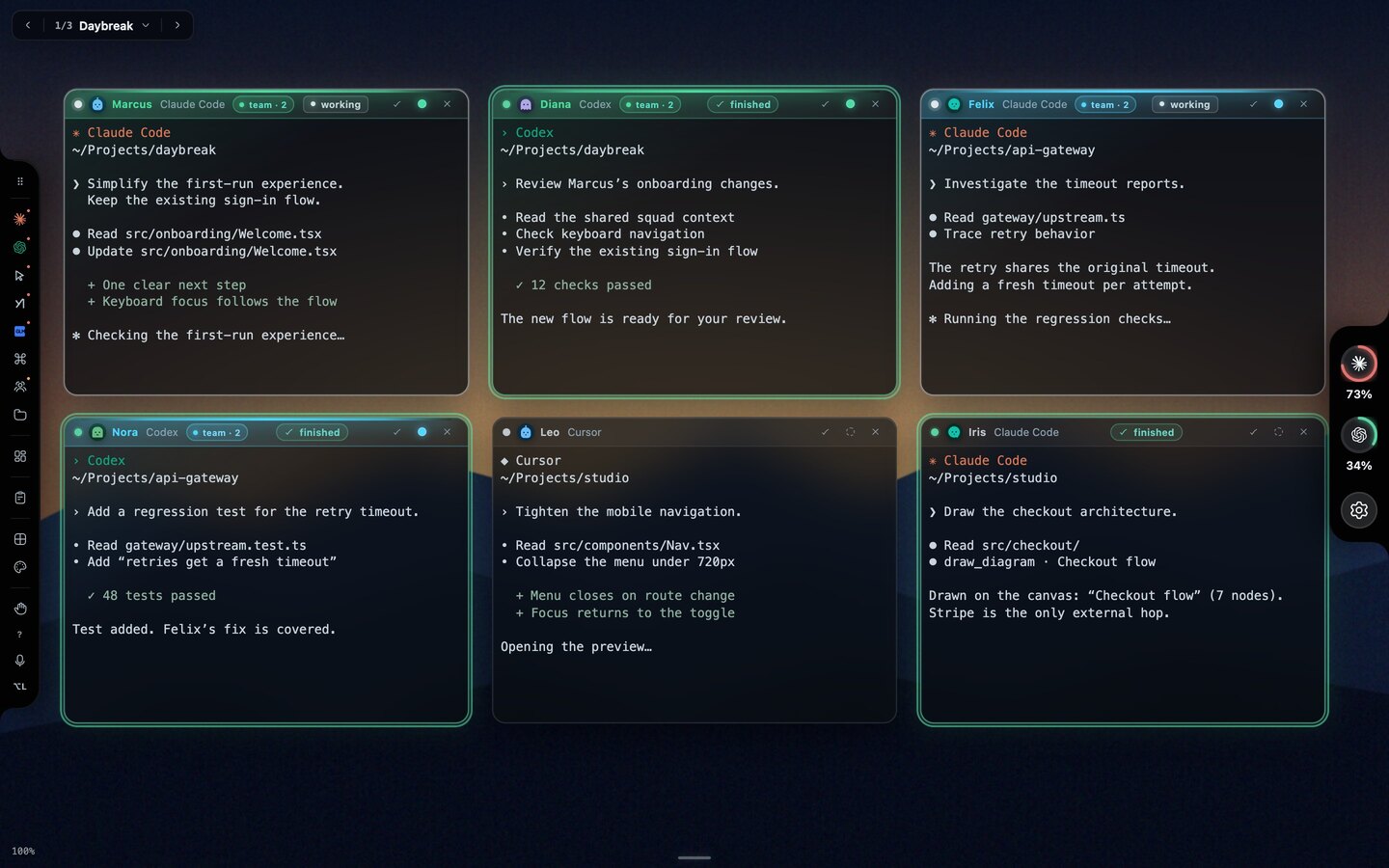
Task: Toggle the status dot left of Marcus
Action: [78, 104]
